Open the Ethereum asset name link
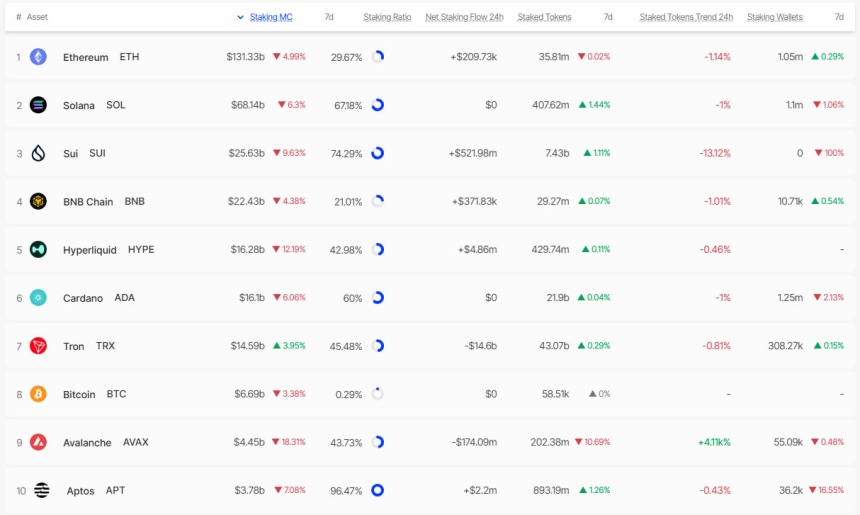This screenshot has width=860, height=515. coord(85,57)
